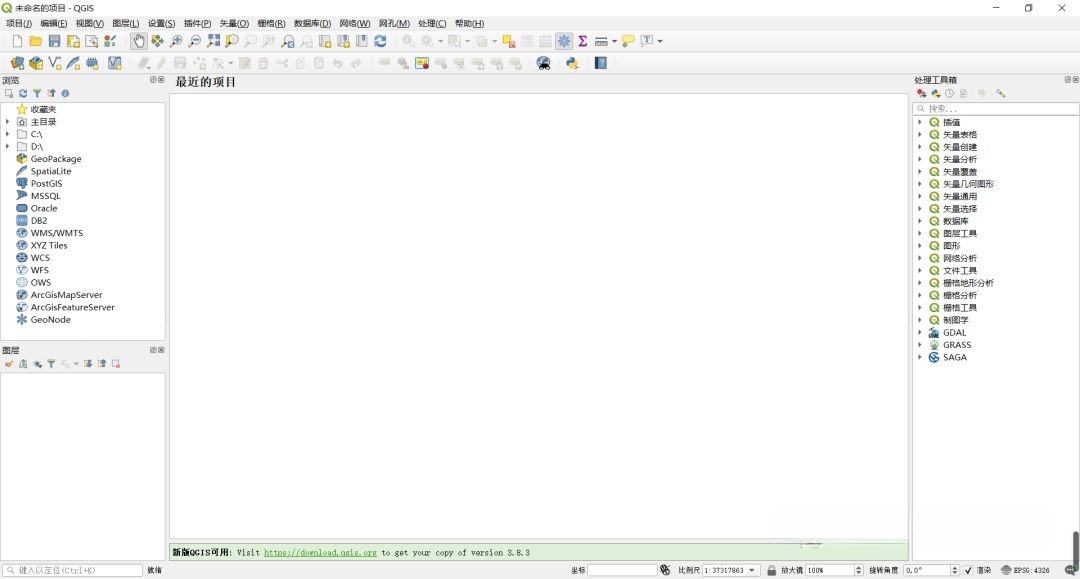Viewport: 1080px width, 579px height.
Task: Open the download.qgis.org link
Action: pos(320,553)
